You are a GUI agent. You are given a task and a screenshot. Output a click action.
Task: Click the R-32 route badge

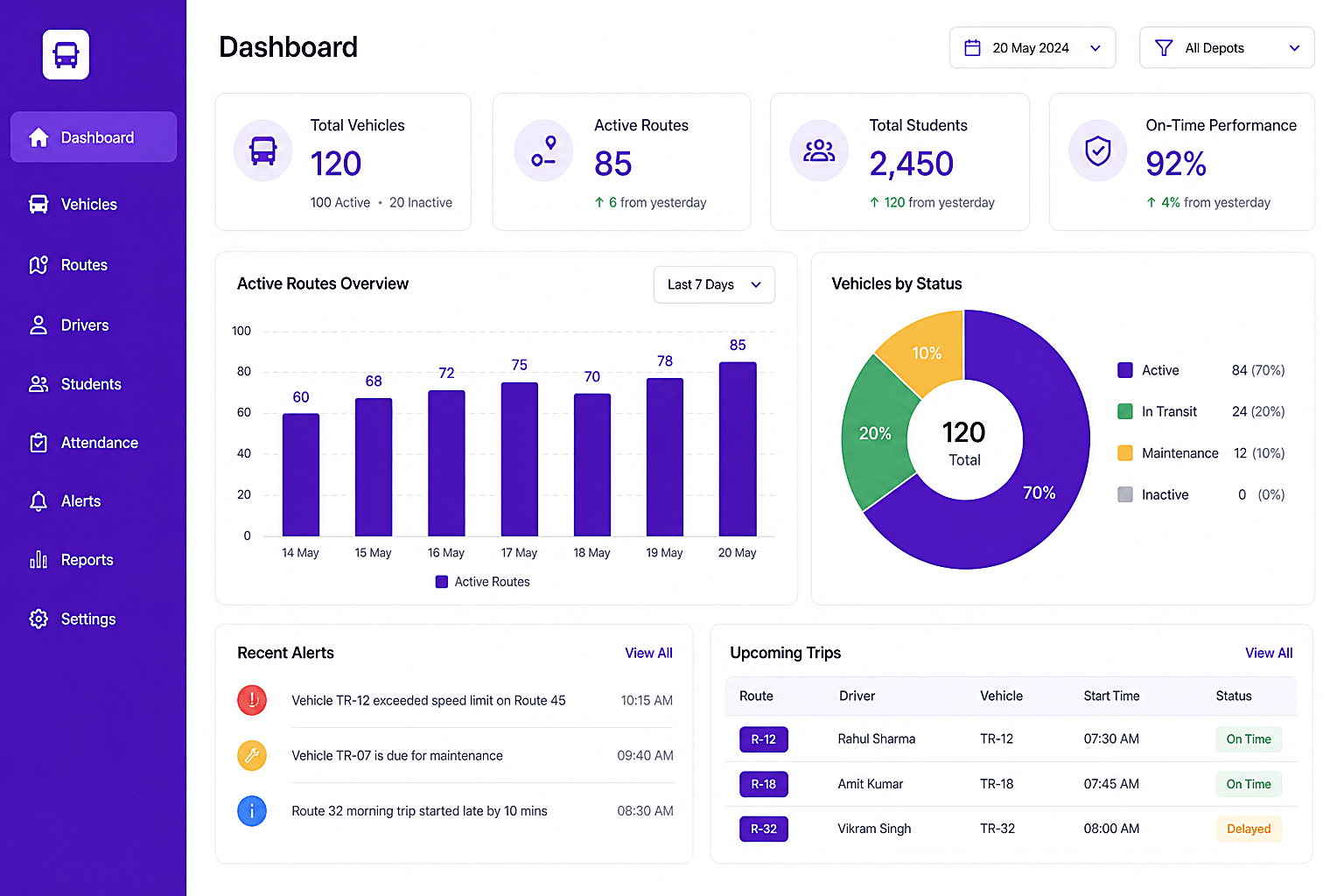coord(764,829)
